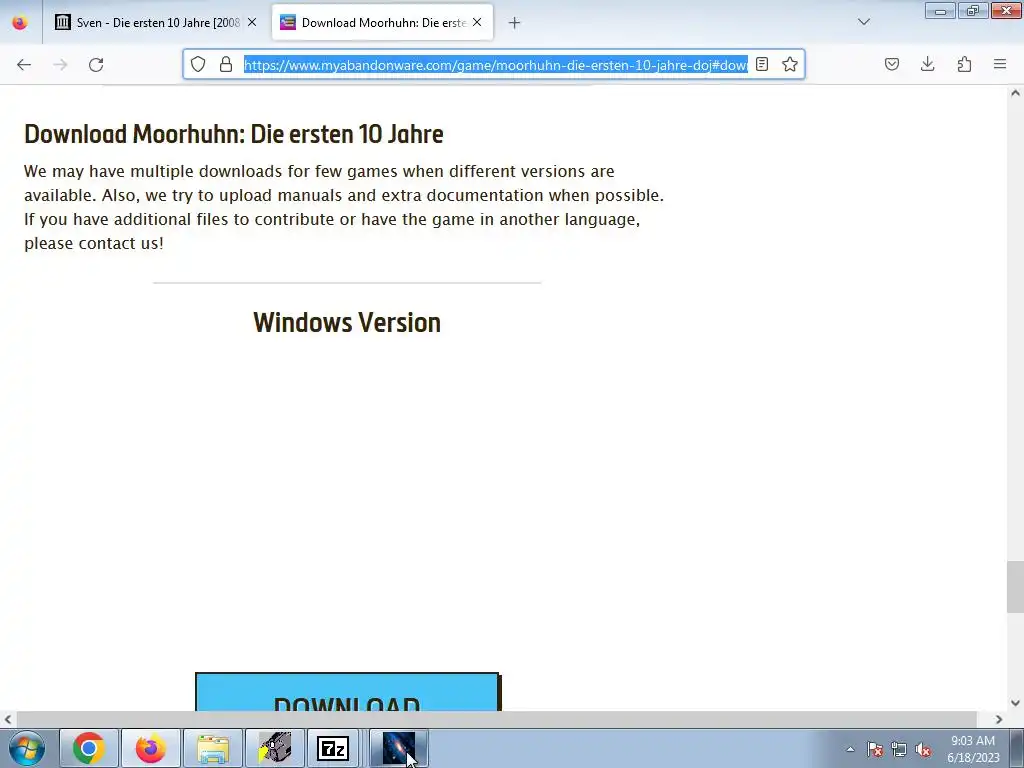This screenshot has height=768, width=1024.
Task: Show hidden system tray icons
Action: 850,749
